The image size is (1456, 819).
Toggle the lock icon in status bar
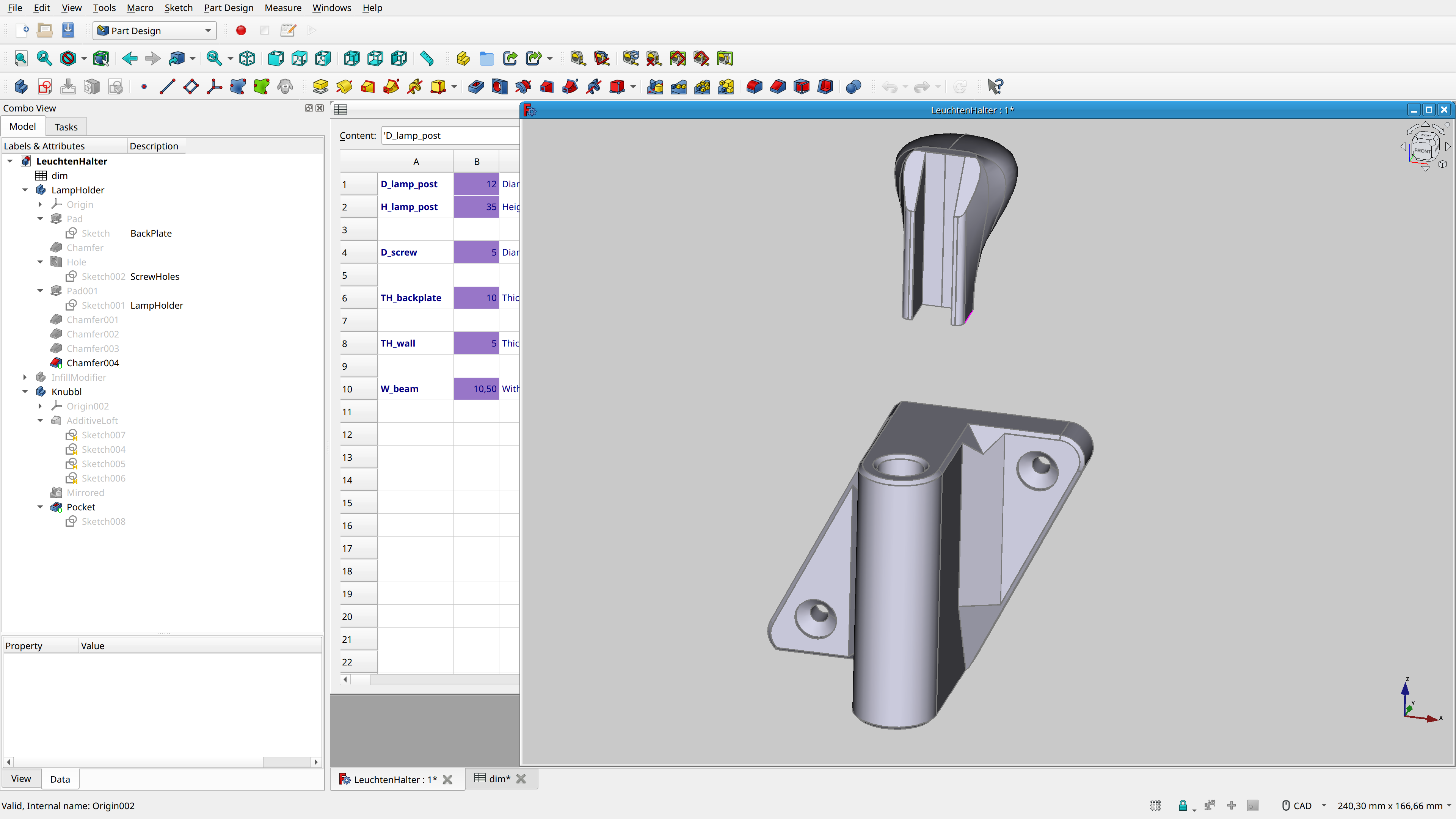(1183, 805)
